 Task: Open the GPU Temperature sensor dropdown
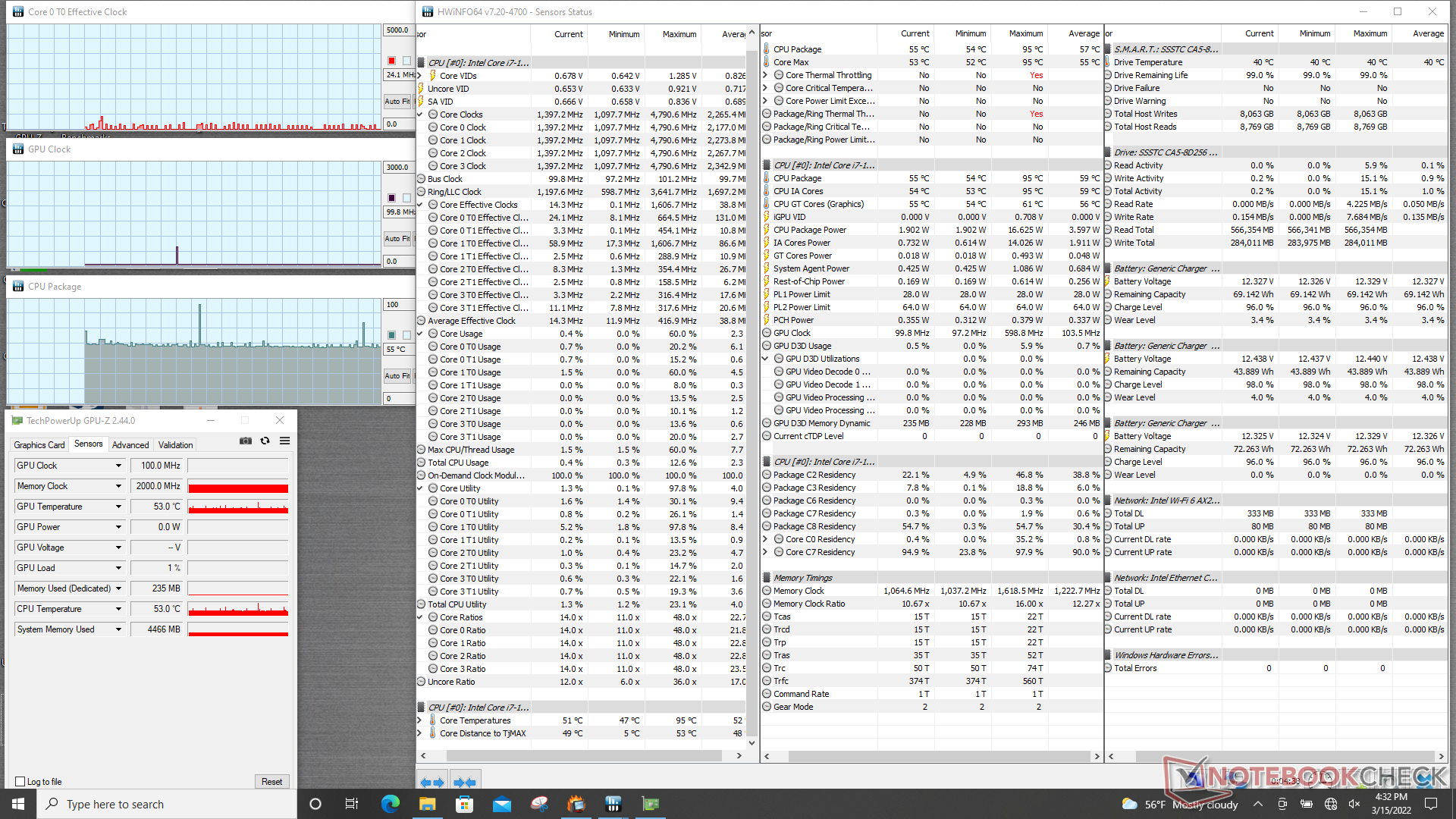tap(118, 507)
